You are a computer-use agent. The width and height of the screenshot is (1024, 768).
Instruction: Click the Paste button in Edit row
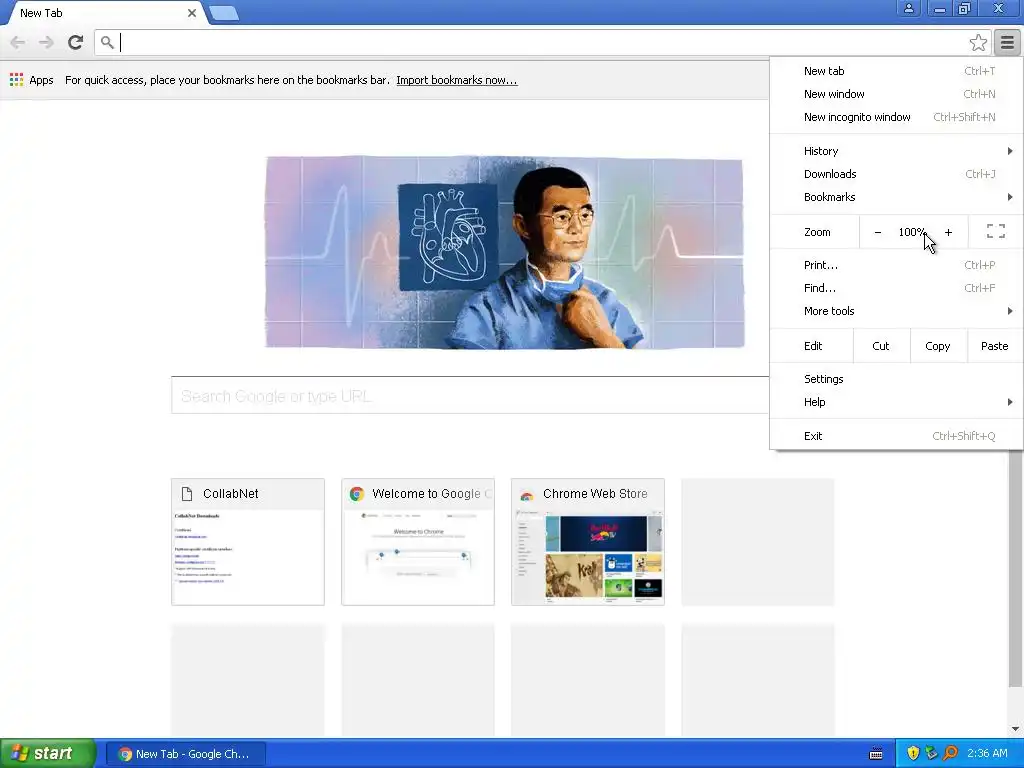[x=995, y=346]
